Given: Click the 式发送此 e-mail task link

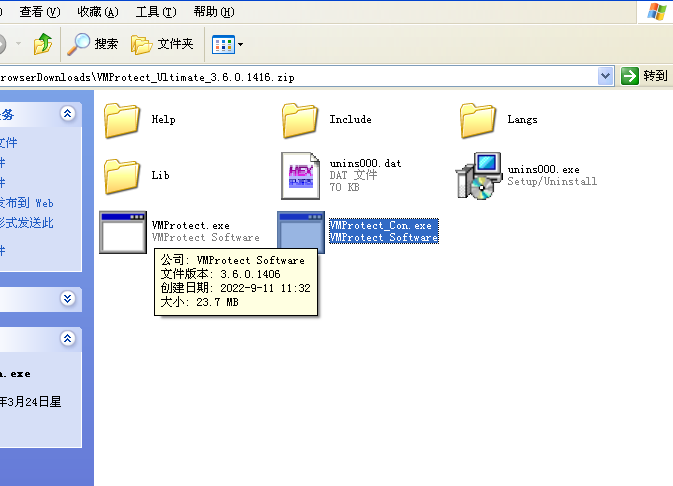Looking at the screenshot, I should pyautogui.click(x=27, y=223).
